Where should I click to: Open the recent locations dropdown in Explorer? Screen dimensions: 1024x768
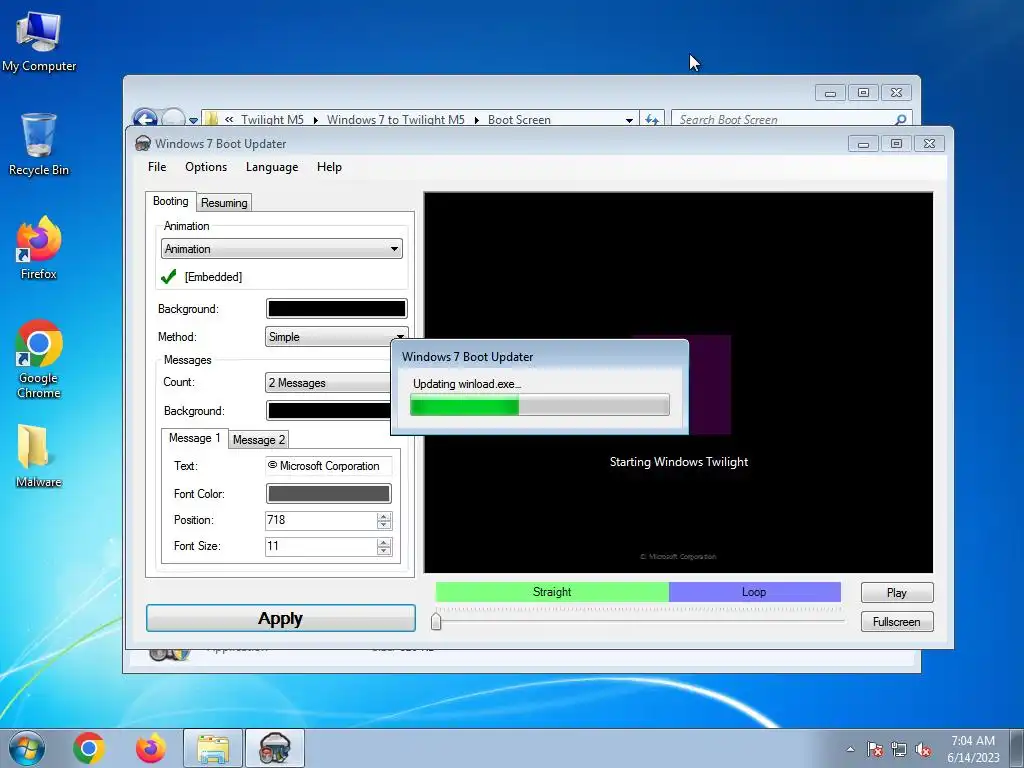pyautogui.click(x=193, y=120)
